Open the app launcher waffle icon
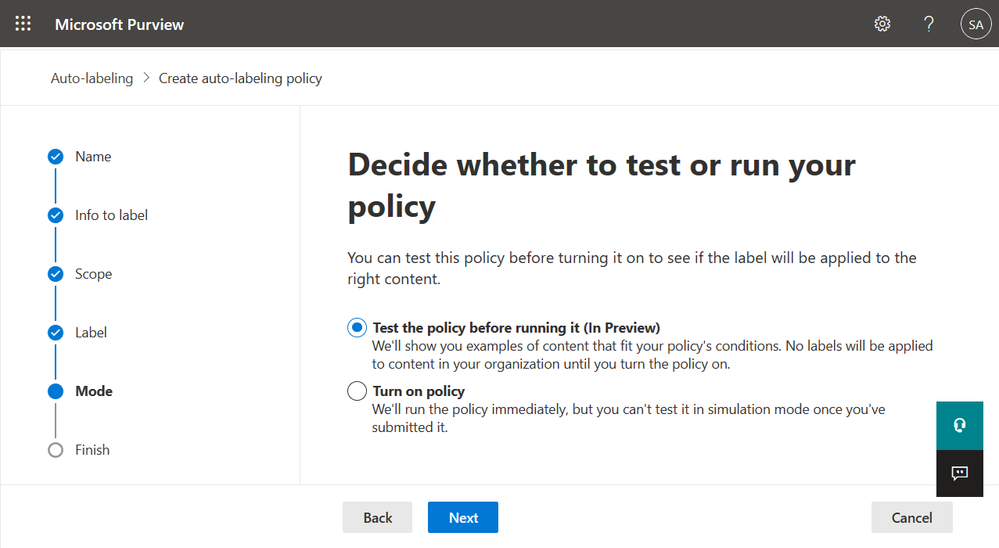Screen dimensions: 999x548 point(23,24)
